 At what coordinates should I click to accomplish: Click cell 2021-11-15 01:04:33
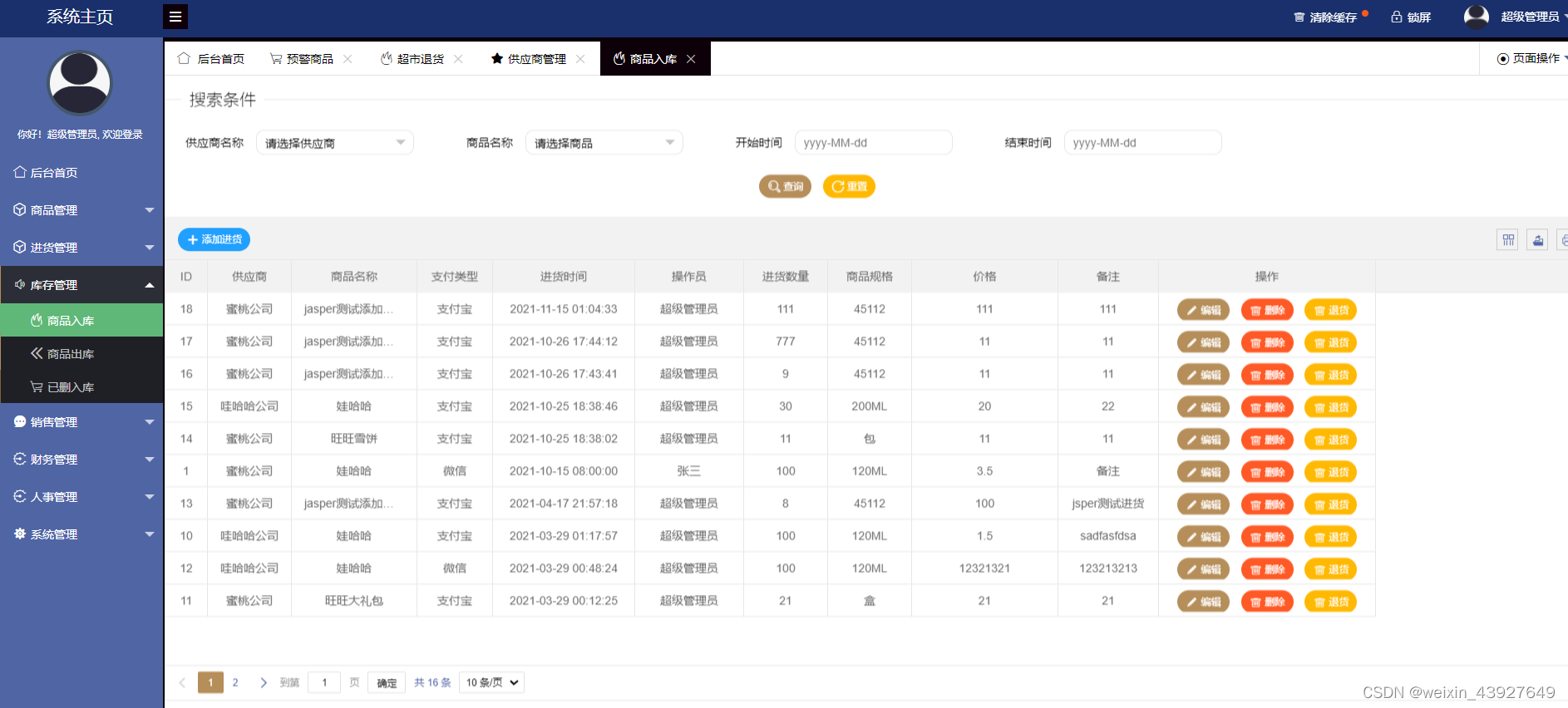(x=564, y=309)
